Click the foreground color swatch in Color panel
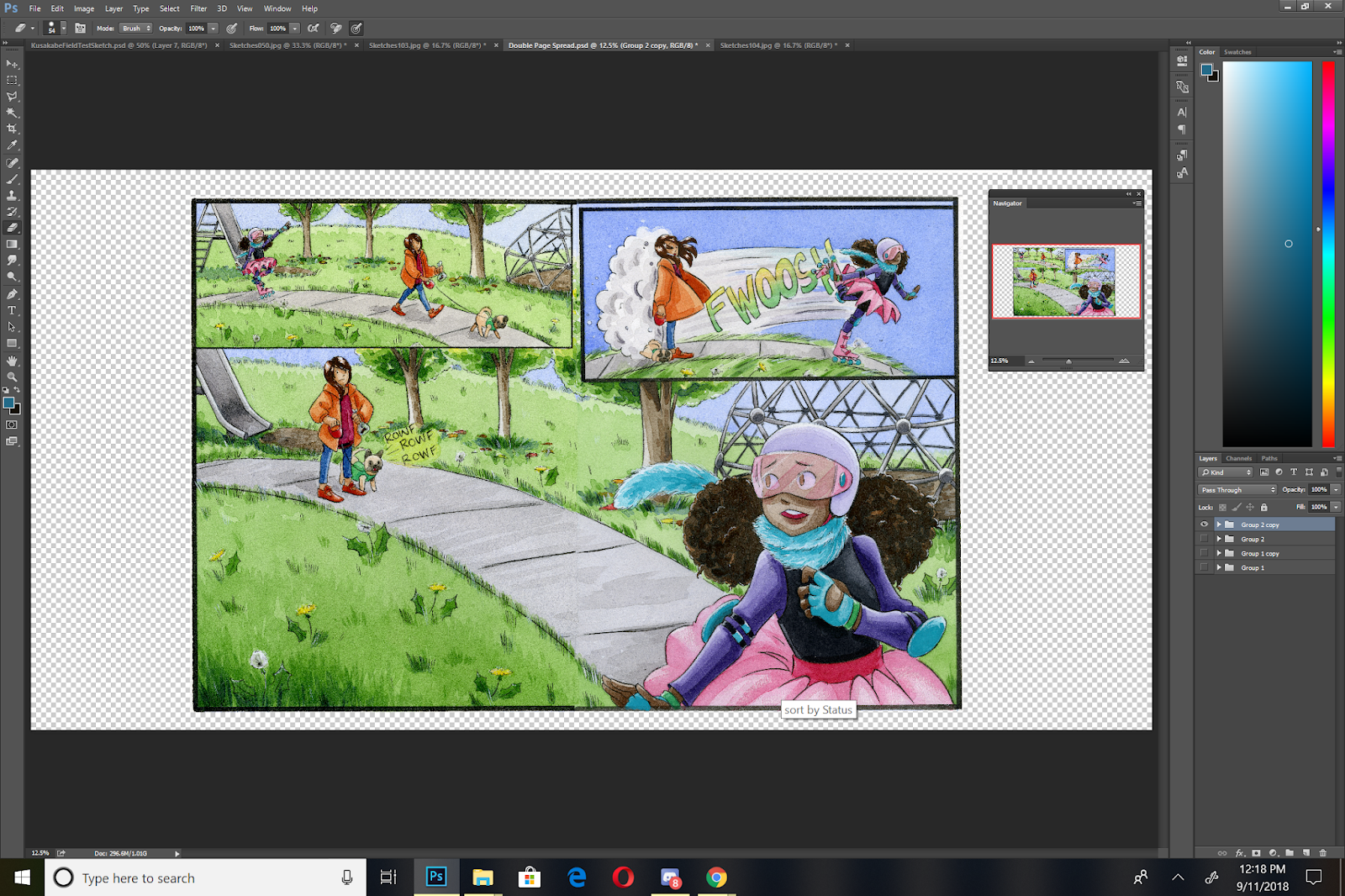The height and width of the screenshot is (896, 1345). tap(1207, 70)
